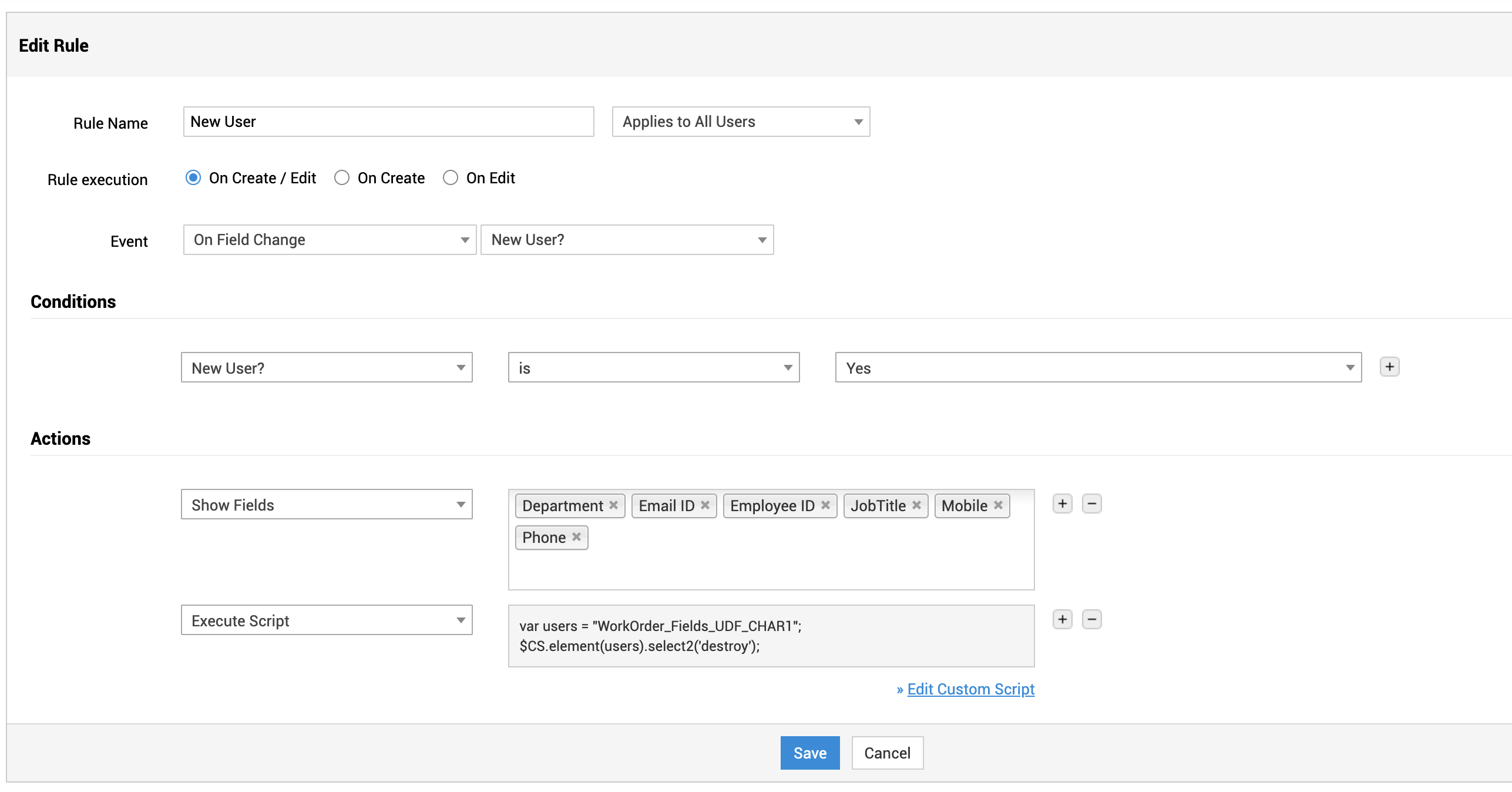1512x792 pixels.
Task: Select On Create / Edit execution
Action: pos(193,178)
